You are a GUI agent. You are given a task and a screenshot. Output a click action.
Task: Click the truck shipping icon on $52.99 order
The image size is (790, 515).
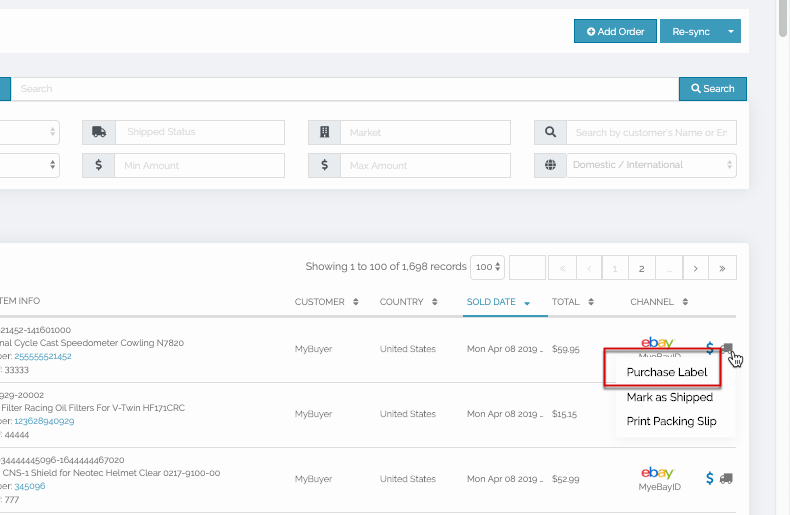726,478
